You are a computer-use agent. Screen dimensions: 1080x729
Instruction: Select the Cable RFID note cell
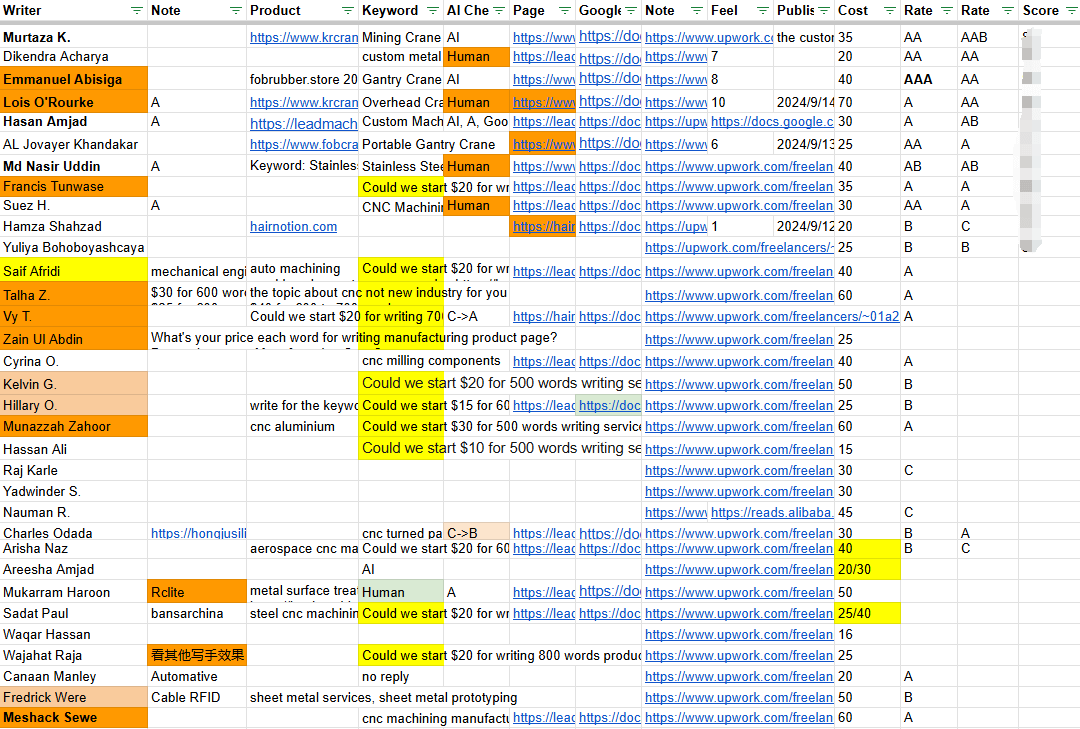198,697
